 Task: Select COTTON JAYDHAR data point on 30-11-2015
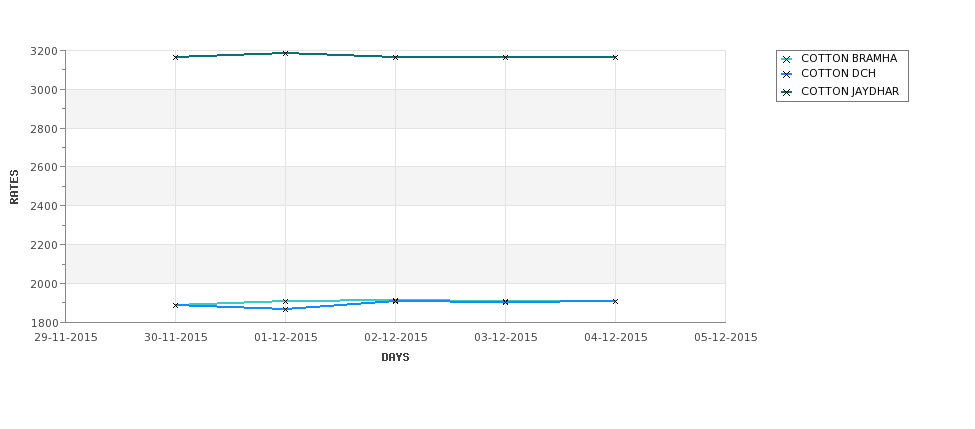[x=175, y=57]
